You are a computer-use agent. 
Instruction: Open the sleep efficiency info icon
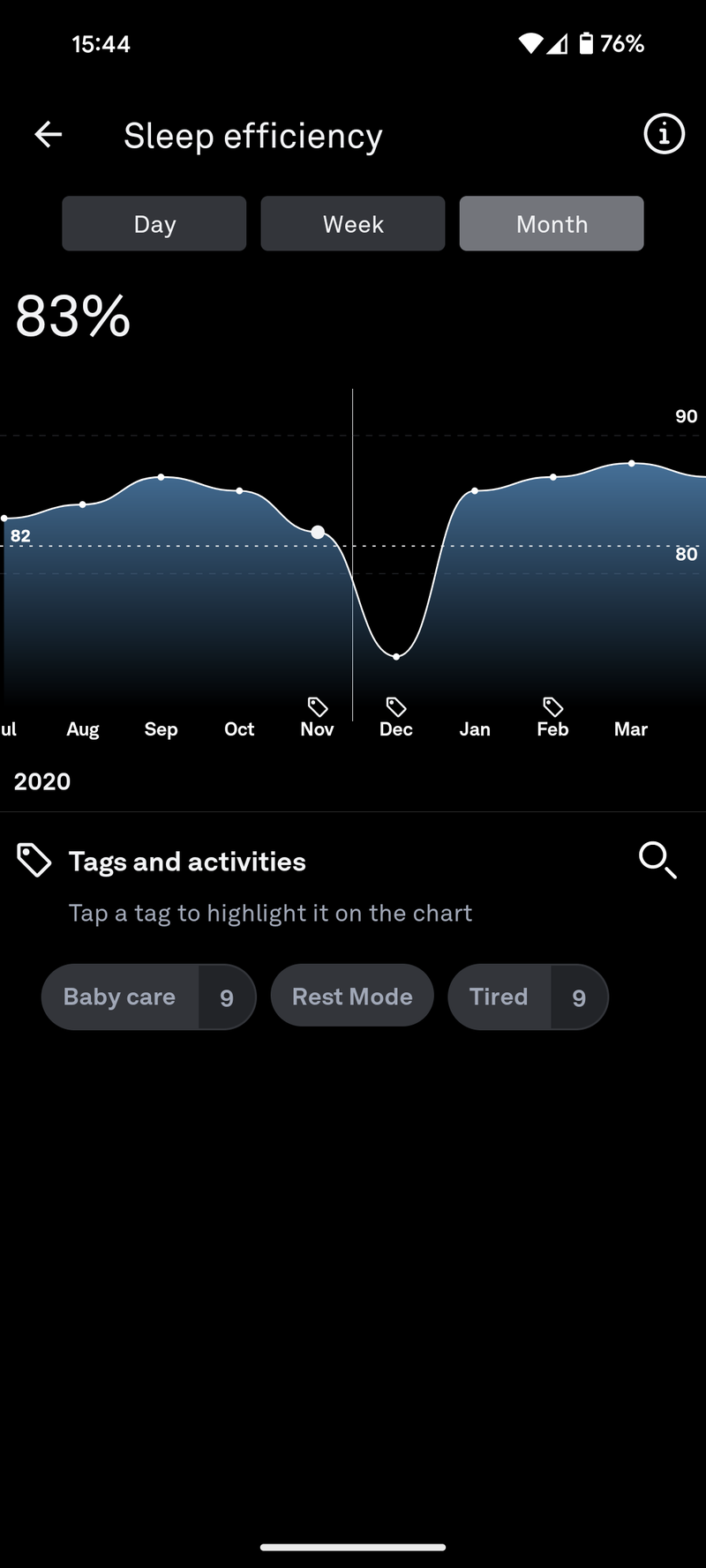click(664, 134)
